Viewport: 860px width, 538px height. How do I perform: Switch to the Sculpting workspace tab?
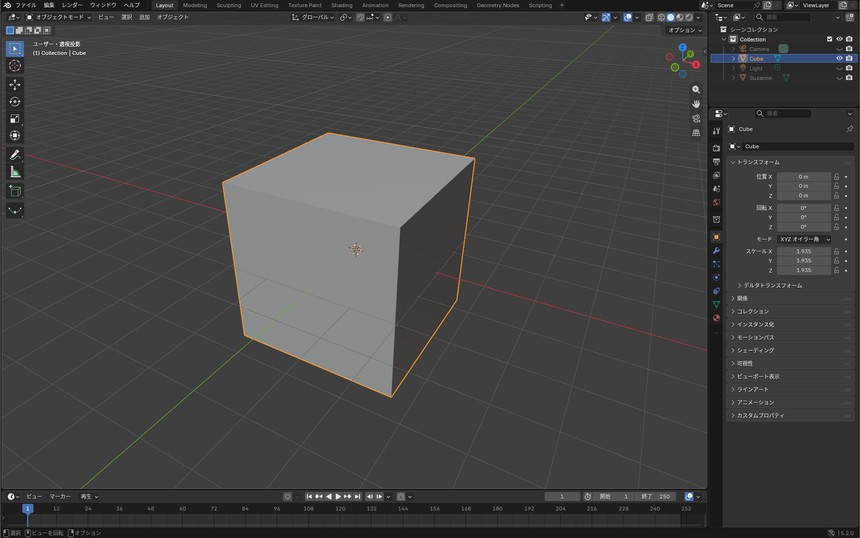pyautogui.click(x=229, y=5)
